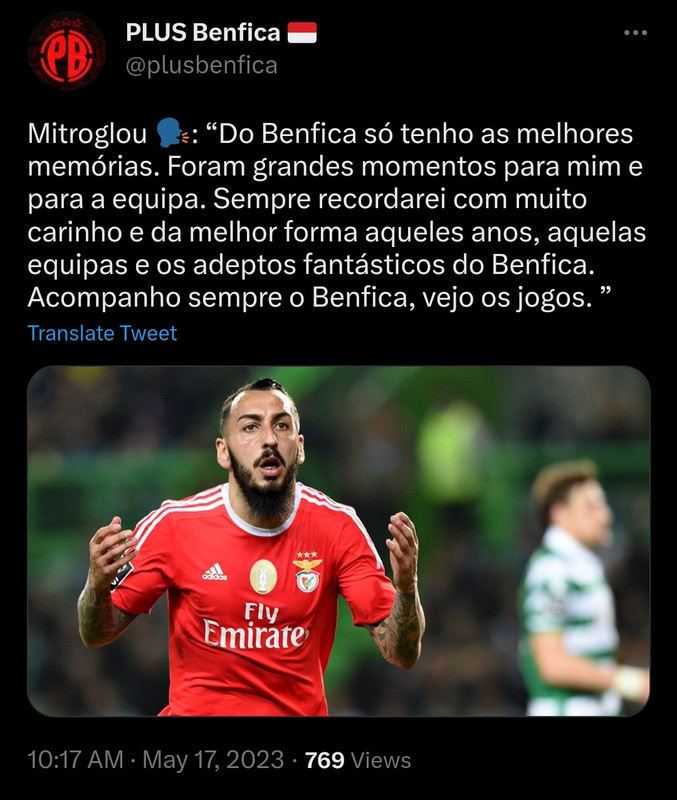Click the Views label text

click(x=381, y=760)
